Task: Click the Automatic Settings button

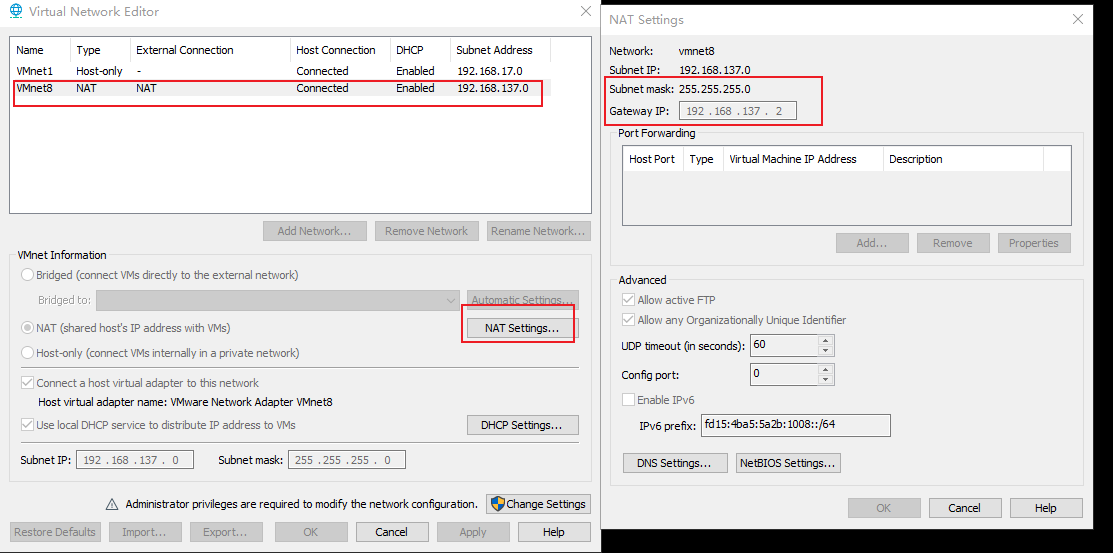Action: 522,300
